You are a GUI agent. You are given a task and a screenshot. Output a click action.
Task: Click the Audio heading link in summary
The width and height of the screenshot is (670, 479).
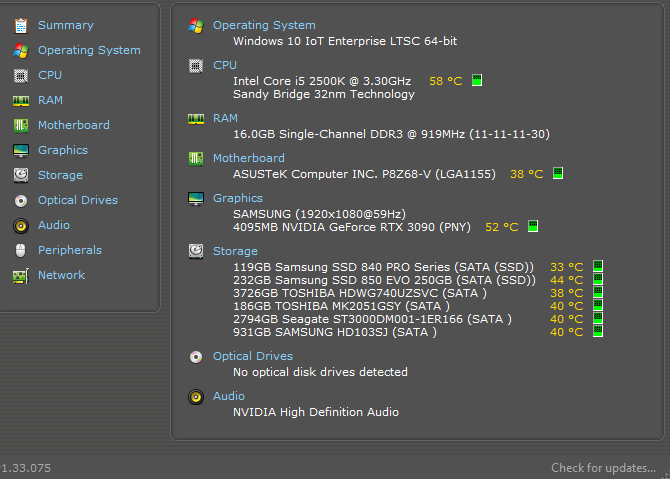point(229,396)
